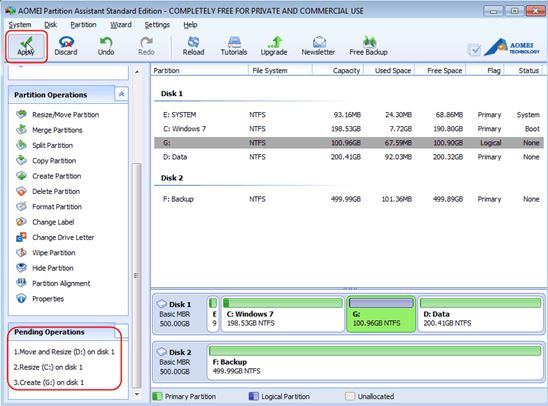Click the left panel scrollbar thumb
This screenshot has width=548, height=406.
click(137, 275)
